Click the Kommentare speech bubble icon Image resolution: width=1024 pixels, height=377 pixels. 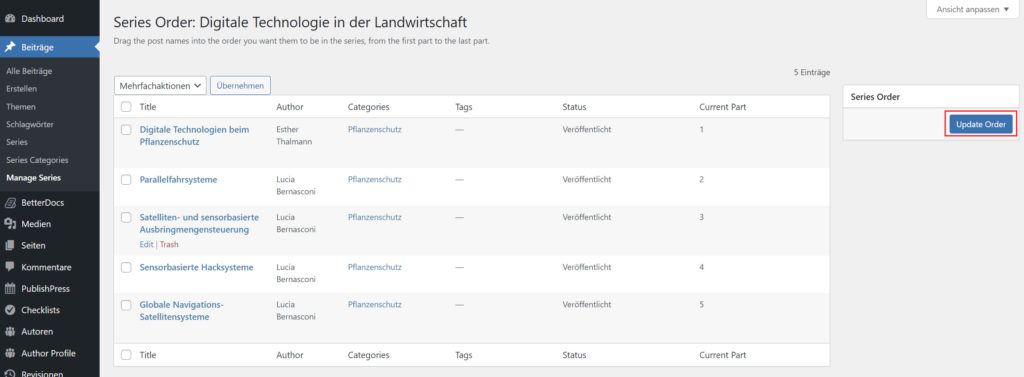tap(10, 267)
